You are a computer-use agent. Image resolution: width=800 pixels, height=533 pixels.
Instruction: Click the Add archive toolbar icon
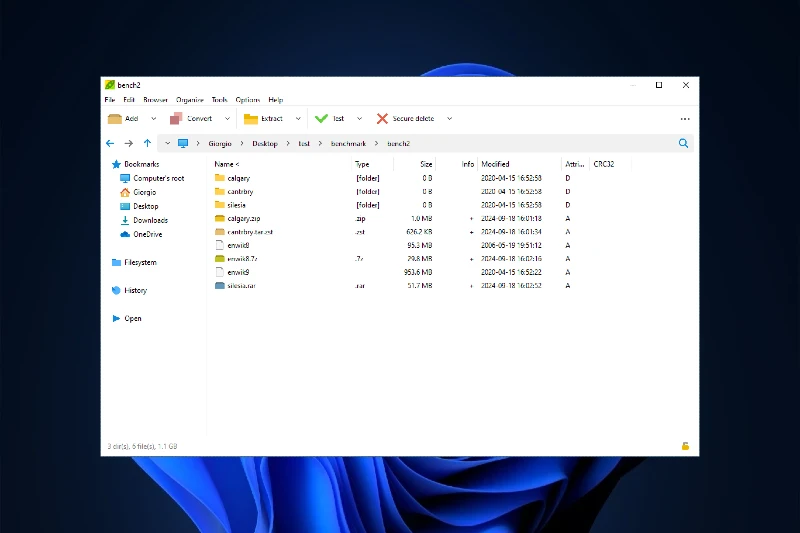[x=115, y=119]
